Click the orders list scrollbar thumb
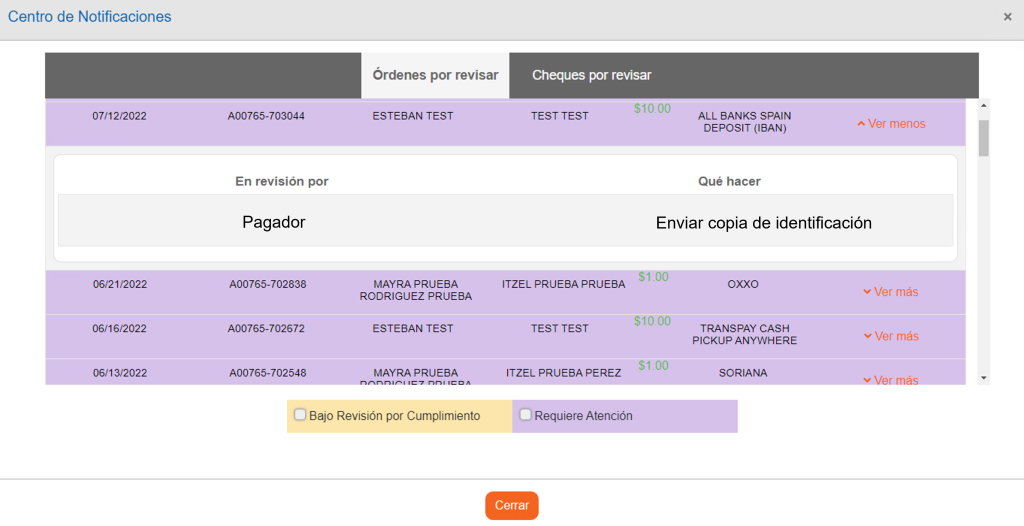Screen dimensions: 1024x526 point(983,138)
